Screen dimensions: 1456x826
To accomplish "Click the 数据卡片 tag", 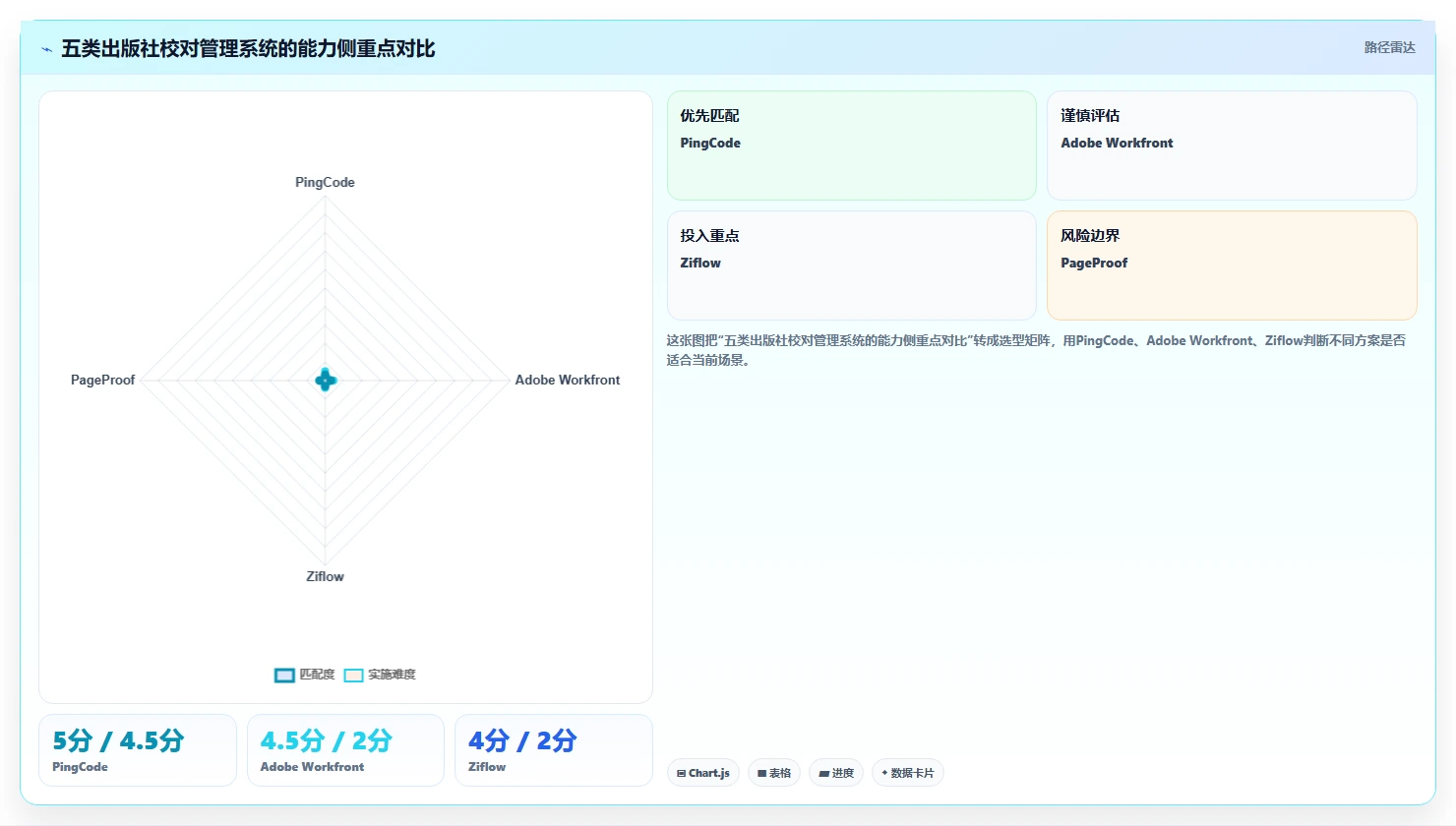I will pyautogui.click(x=908, y=773).
